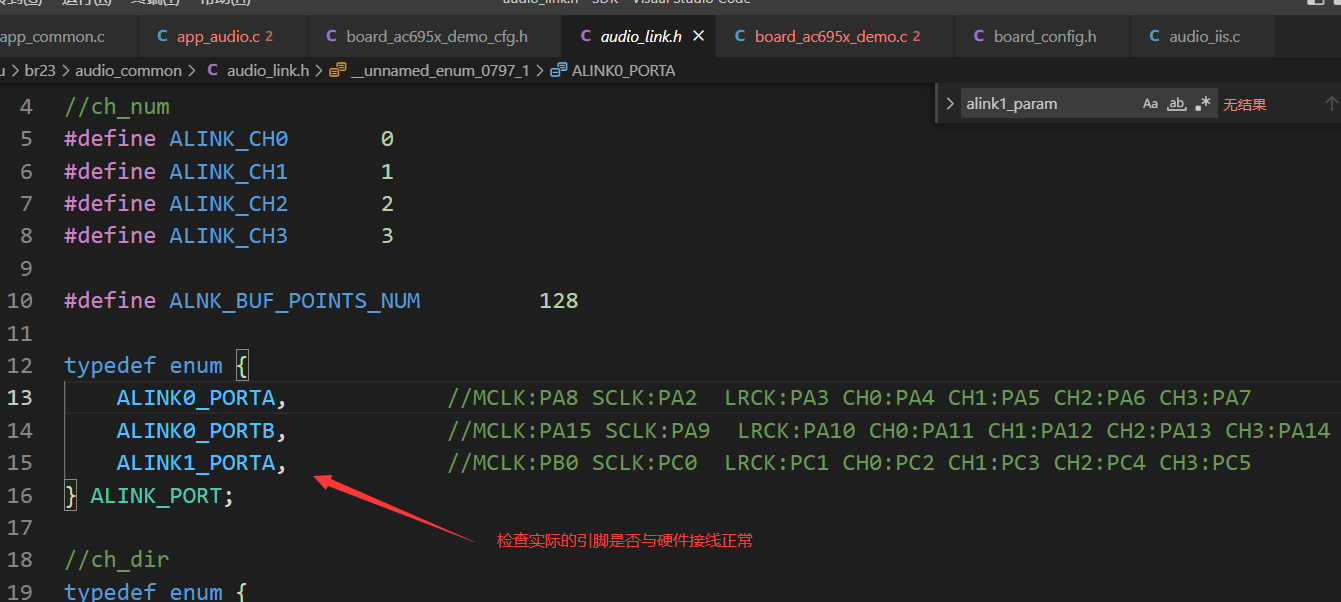Toggle Match Case in the find widget
This screenshot has width=1341, height=602.
[1150, 103]
